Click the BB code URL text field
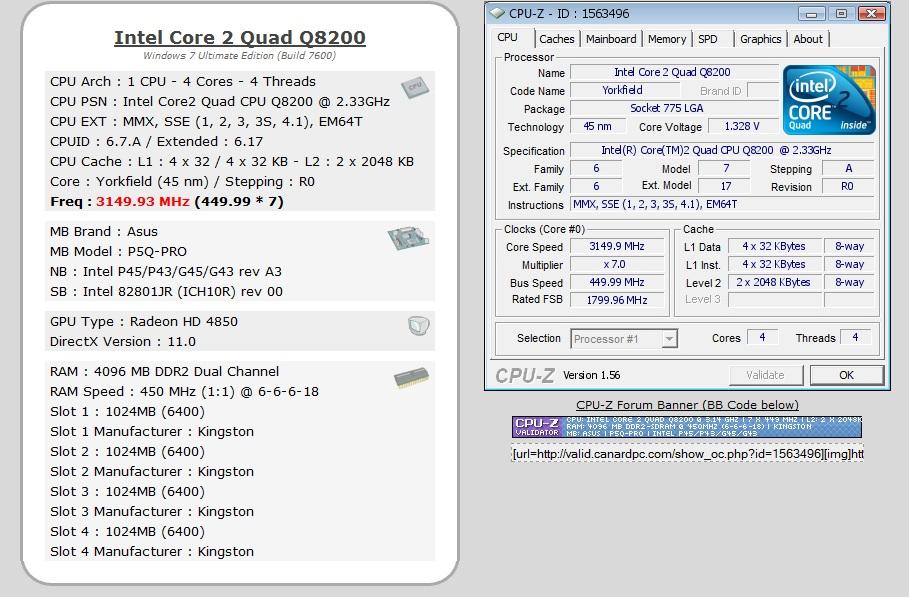Image resolution: width=909 pixels, height=597 pixels. tap(687, 453)
